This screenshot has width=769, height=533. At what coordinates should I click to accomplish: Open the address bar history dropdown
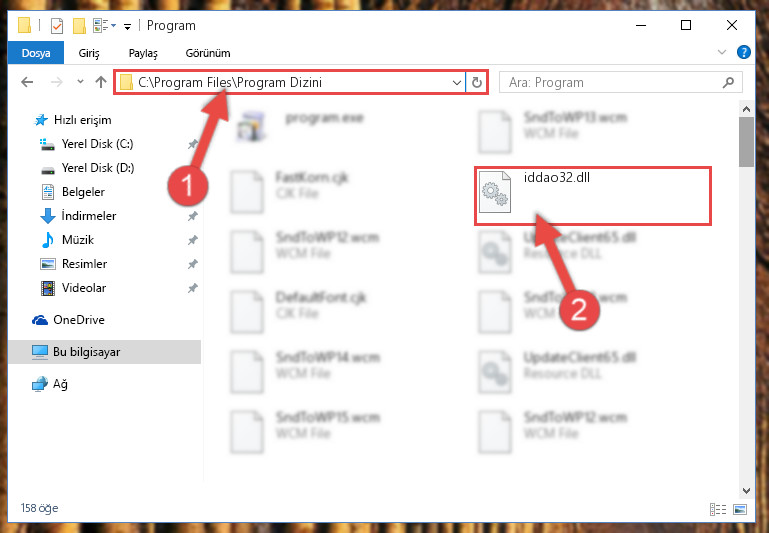click(457, 82)
